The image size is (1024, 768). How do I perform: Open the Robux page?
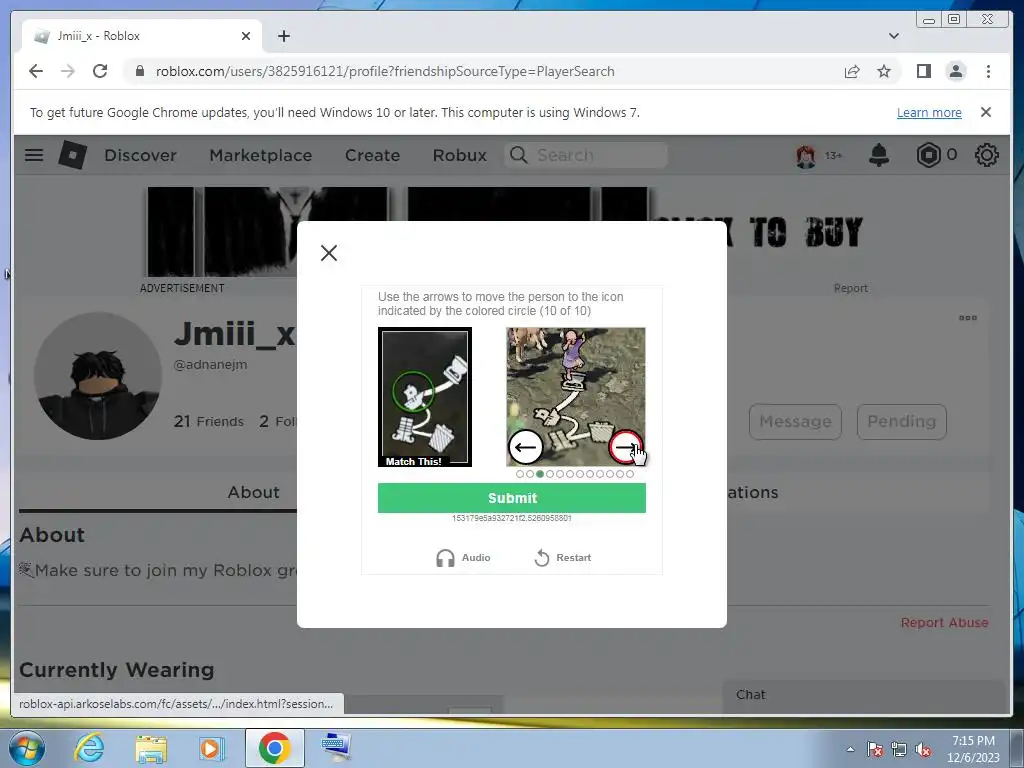pos(460,155)
